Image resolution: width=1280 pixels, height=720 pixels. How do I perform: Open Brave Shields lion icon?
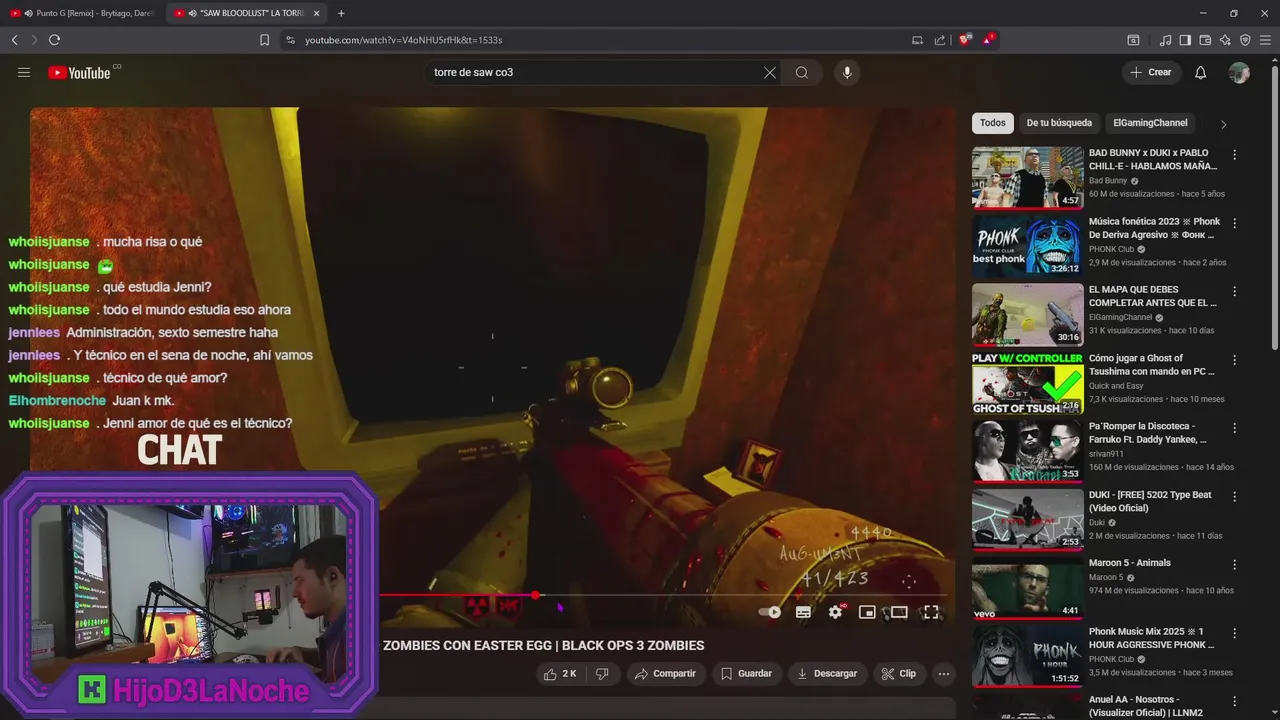tap(964, 40)
